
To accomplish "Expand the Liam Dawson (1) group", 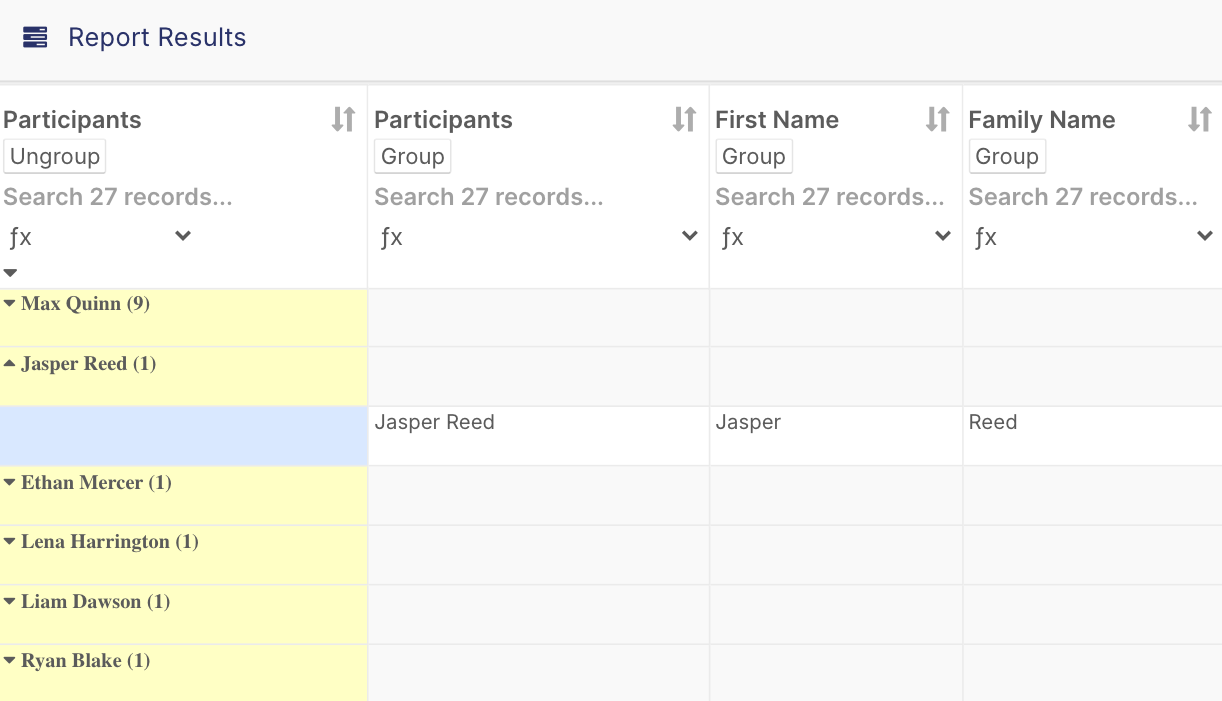I will [10, 602].
